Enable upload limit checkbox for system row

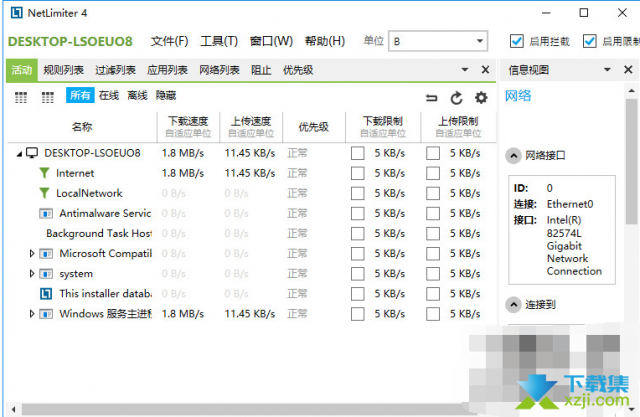click(433, 273)
